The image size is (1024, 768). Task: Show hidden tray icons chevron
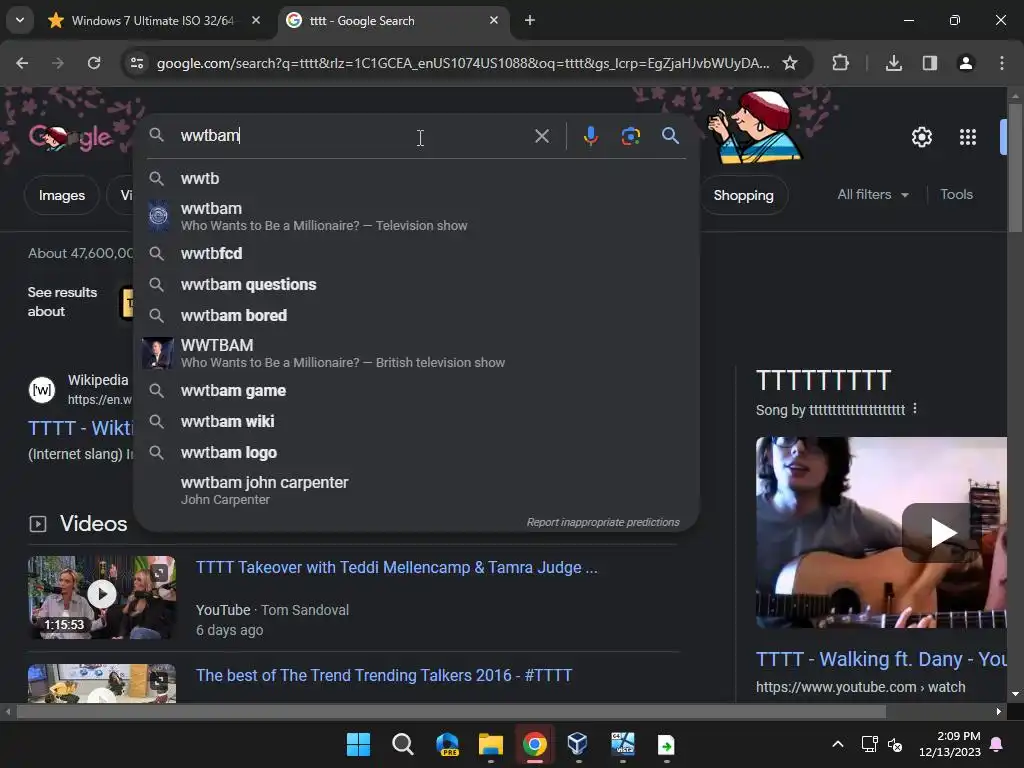tap(838, 744)
